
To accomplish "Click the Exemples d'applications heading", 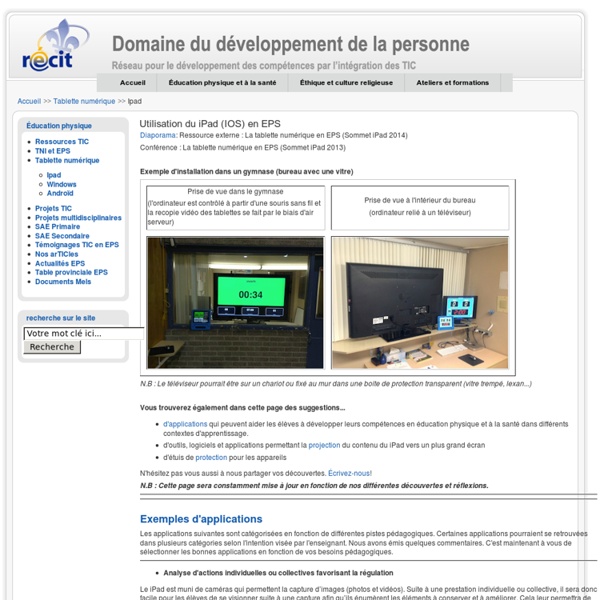I will tap(201, 519).
